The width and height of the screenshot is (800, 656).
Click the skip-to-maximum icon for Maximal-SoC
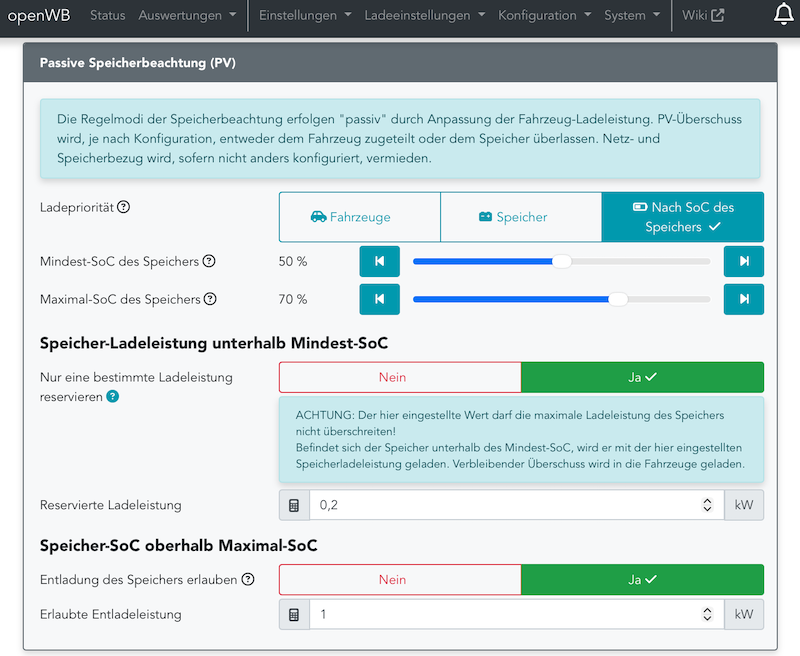pyautogui.click(x=744, y=299)
